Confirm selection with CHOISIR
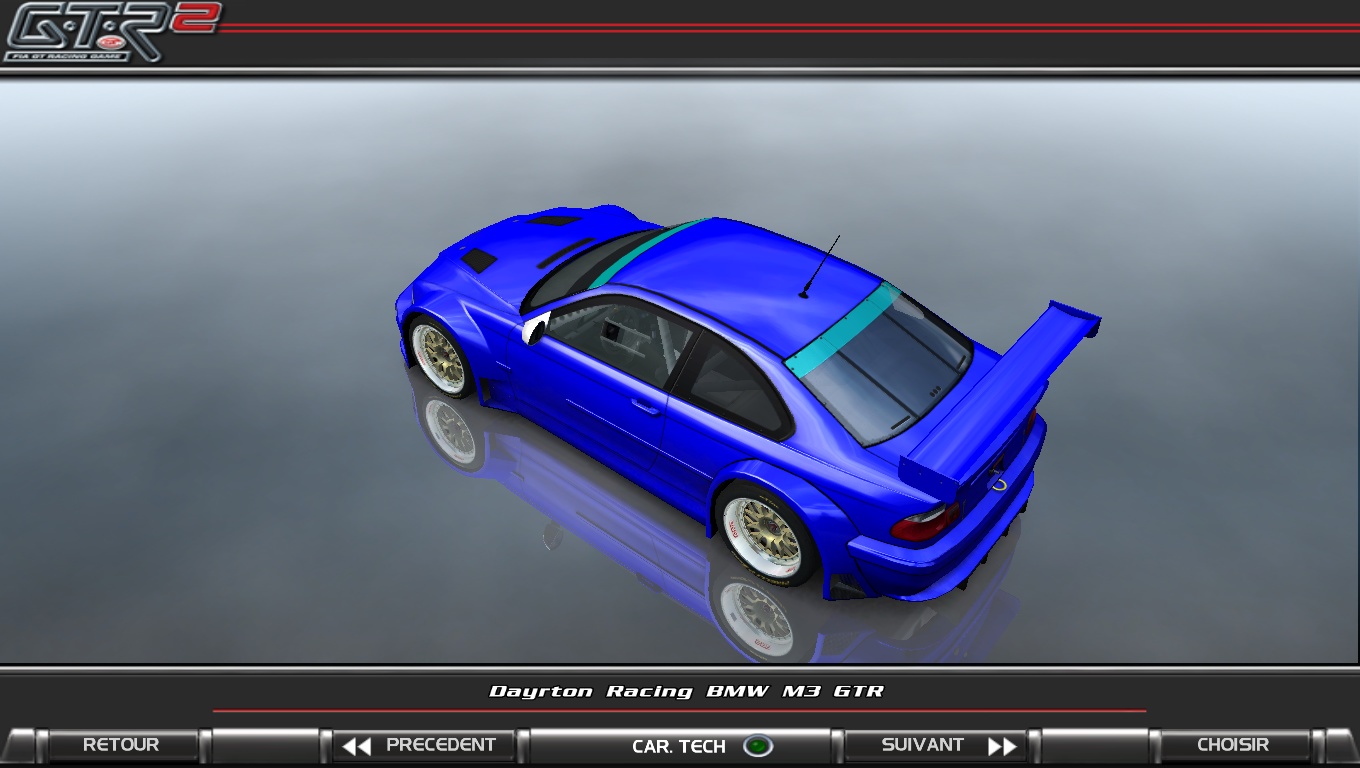 click(x=1233, y=745)
